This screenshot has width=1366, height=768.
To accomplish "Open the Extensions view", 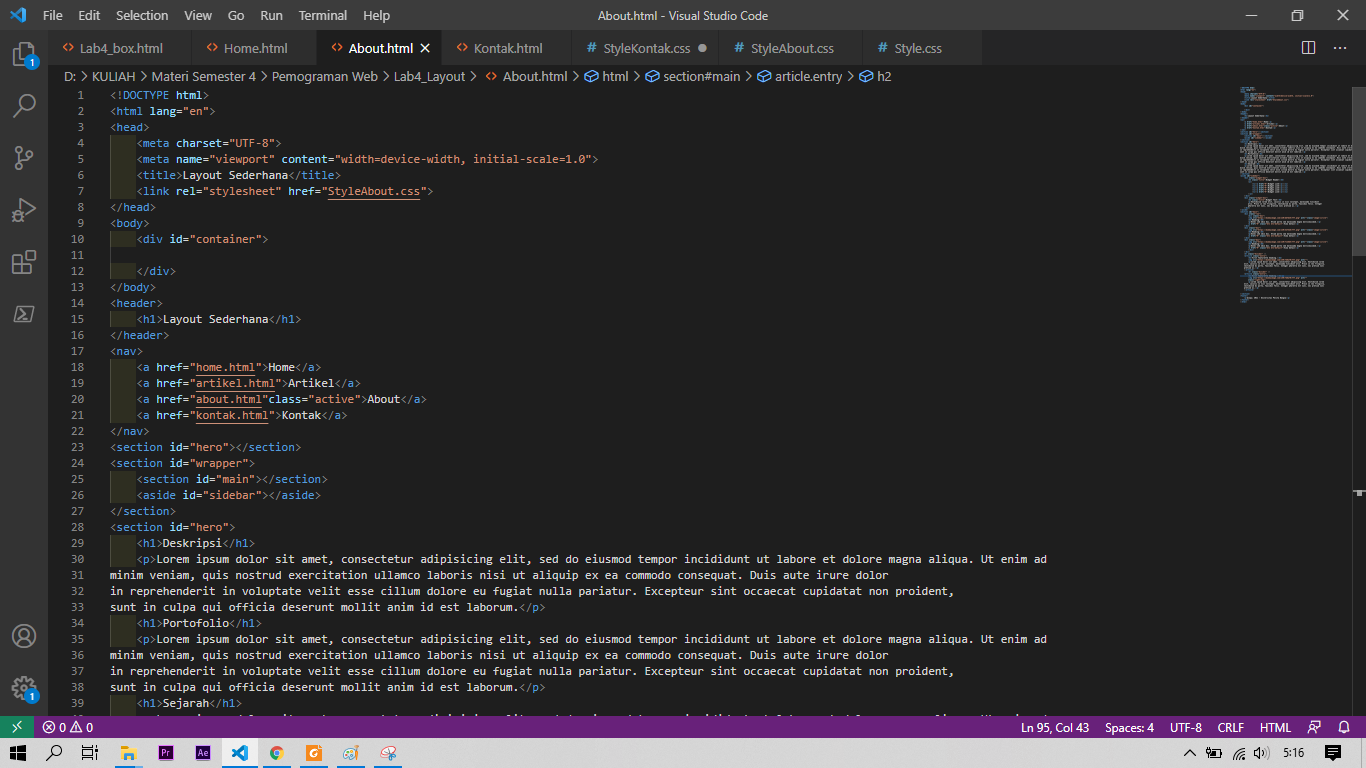I will tap(24, 262).
